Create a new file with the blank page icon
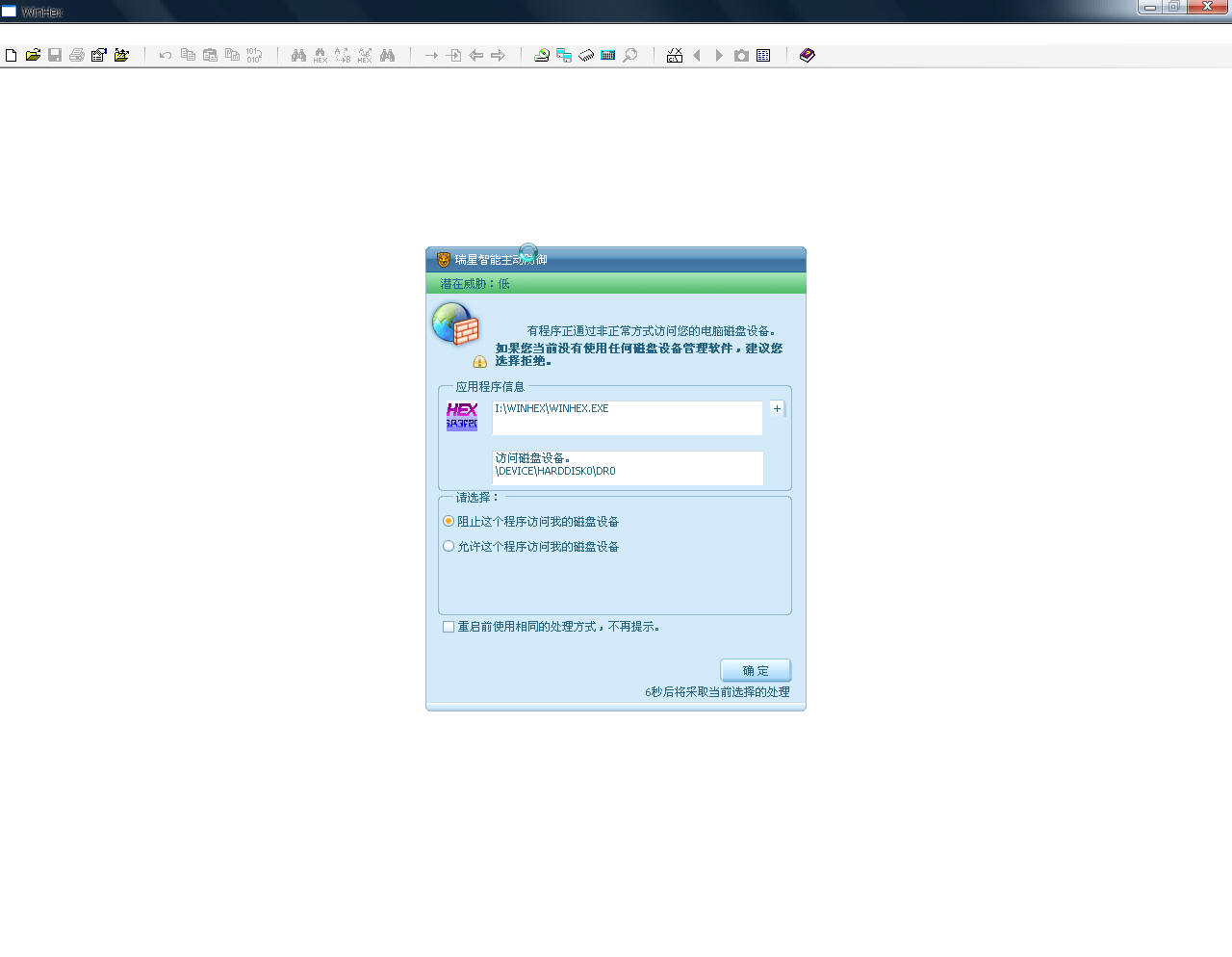 click(12, 55)
